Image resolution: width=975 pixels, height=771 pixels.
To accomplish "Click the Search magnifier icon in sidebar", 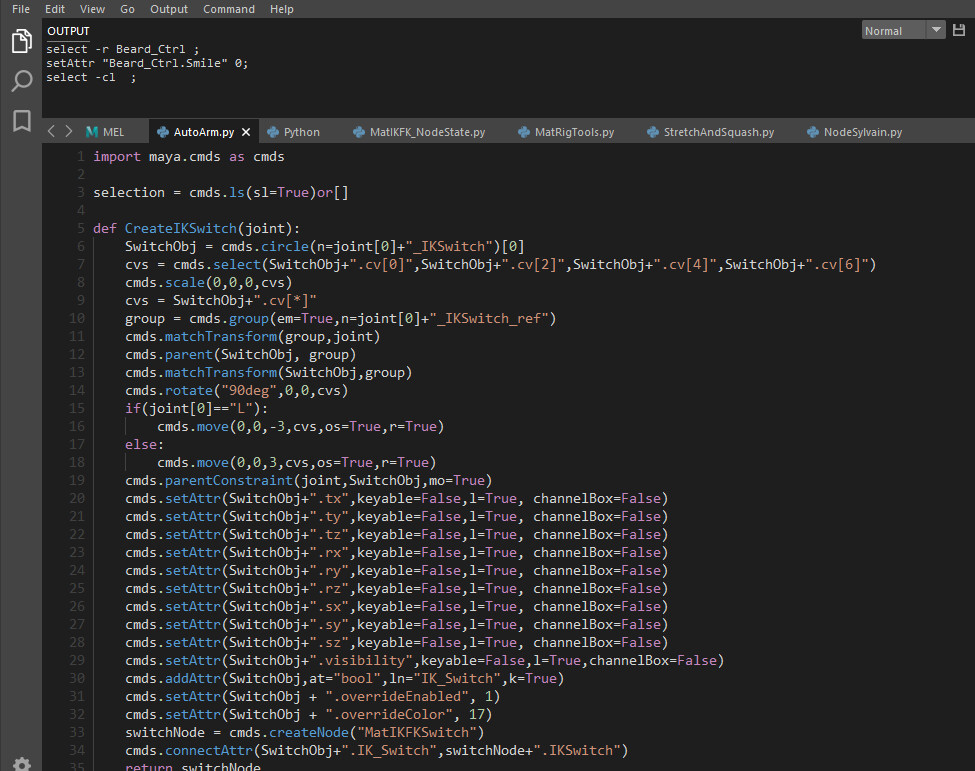I will (x=21, y=81).
